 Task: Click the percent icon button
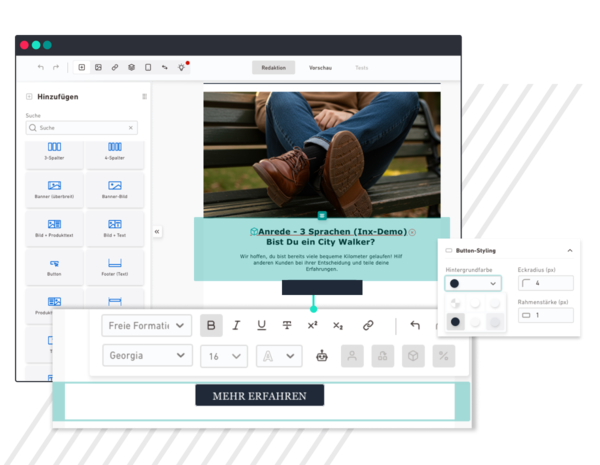tap(443, 356)
